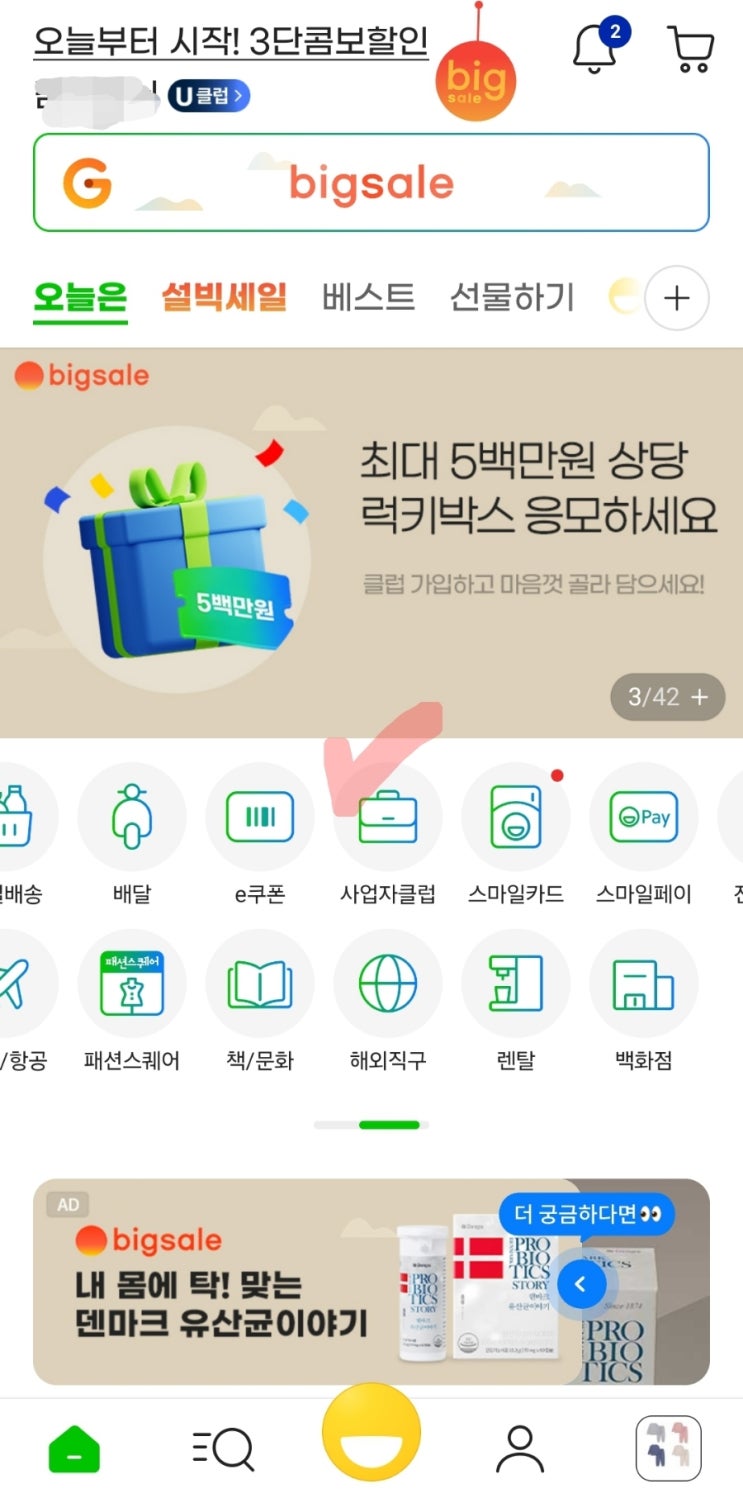
Task: Open the 스마일카드 icon
Action: tap(516, 817)
